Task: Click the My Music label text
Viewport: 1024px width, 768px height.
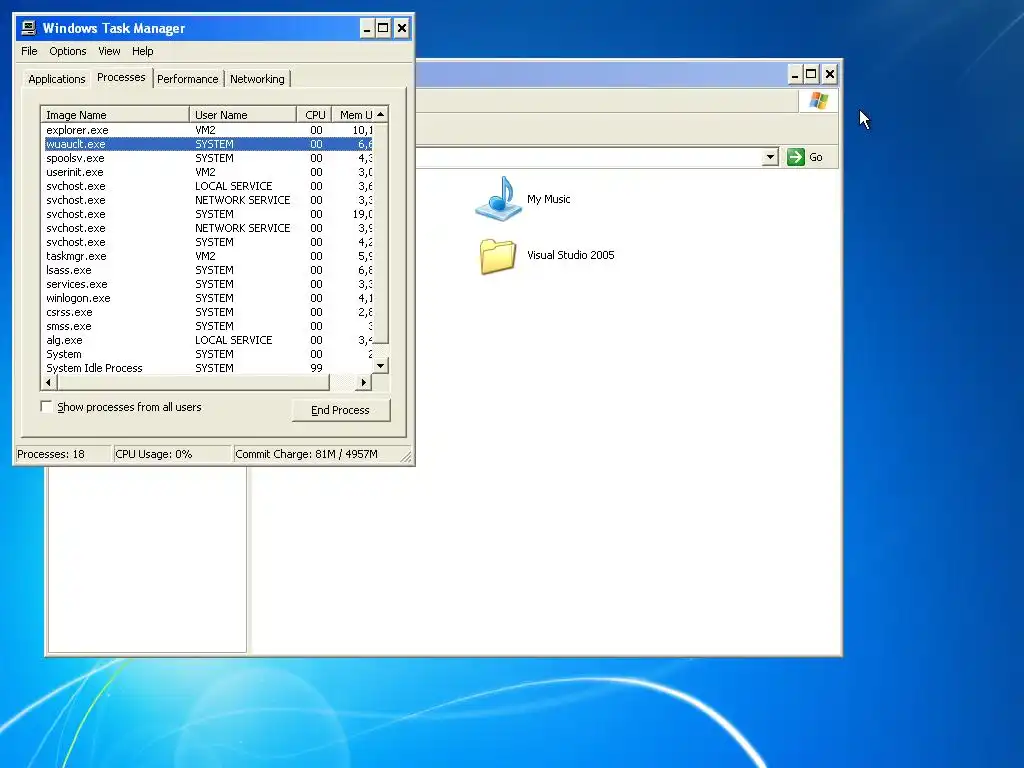Action: (x=549, y=199)
